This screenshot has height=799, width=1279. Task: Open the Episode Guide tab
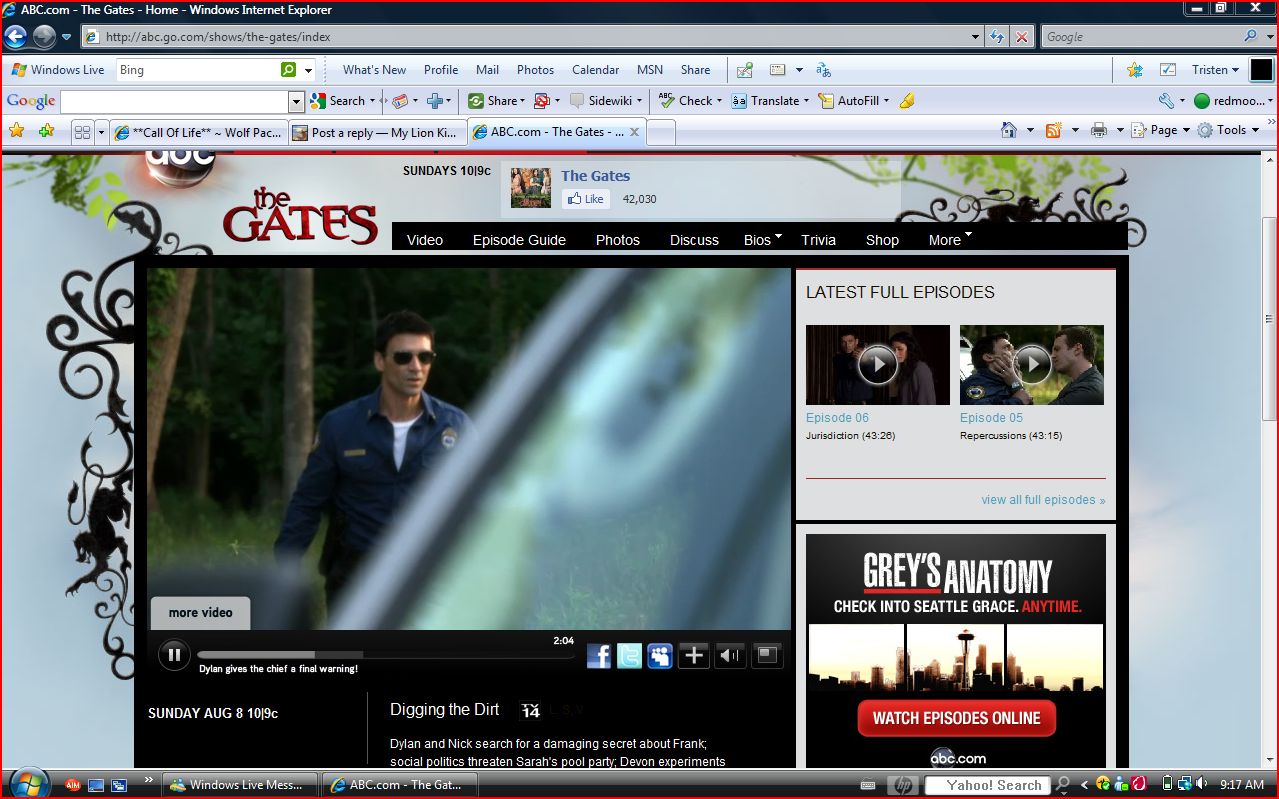click(519, 240)
